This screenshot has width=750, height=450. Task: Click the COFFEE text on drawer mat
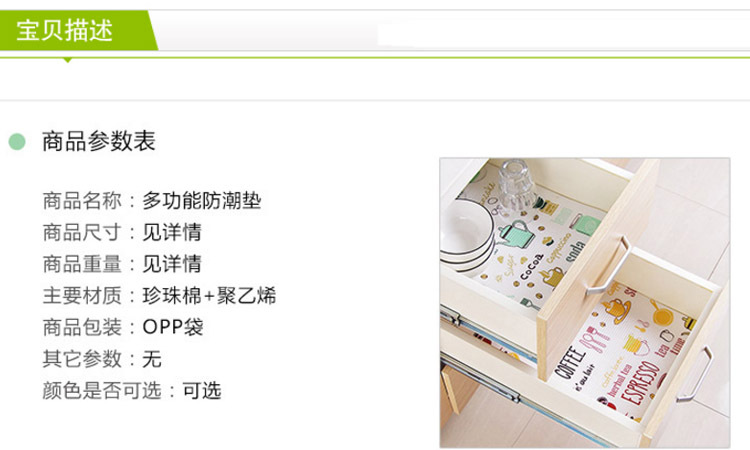pos(571,363)
